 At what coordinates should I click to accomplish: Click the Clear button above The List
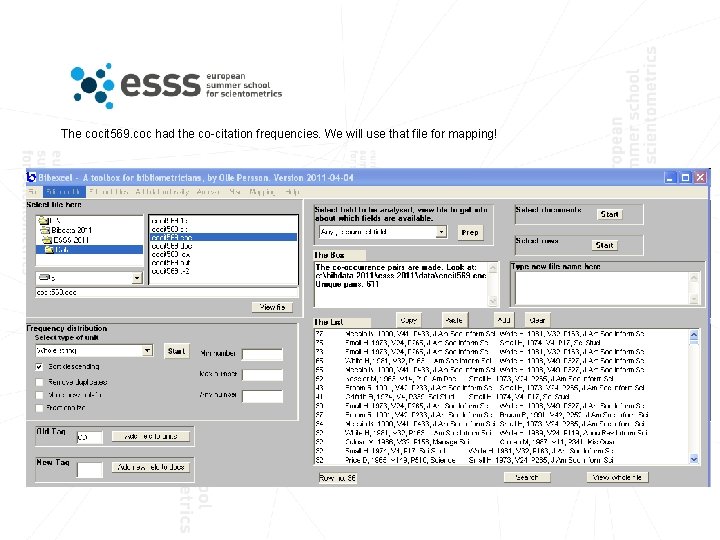(x=537, y=320)
